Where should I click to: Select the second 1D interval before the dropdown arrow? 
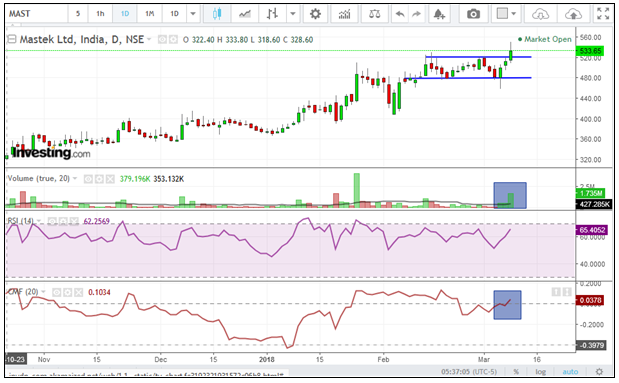pos(174,14)
